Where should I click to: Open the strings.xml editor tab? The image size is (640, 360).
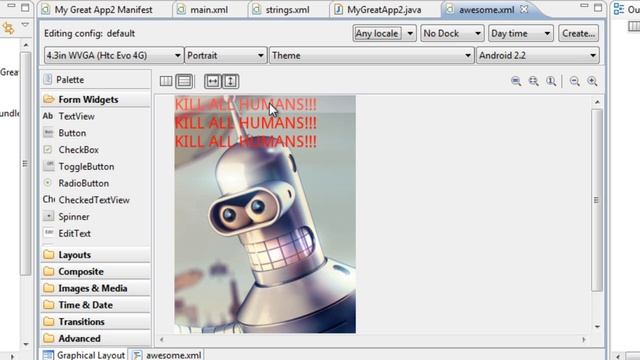(x=281, y=10)
